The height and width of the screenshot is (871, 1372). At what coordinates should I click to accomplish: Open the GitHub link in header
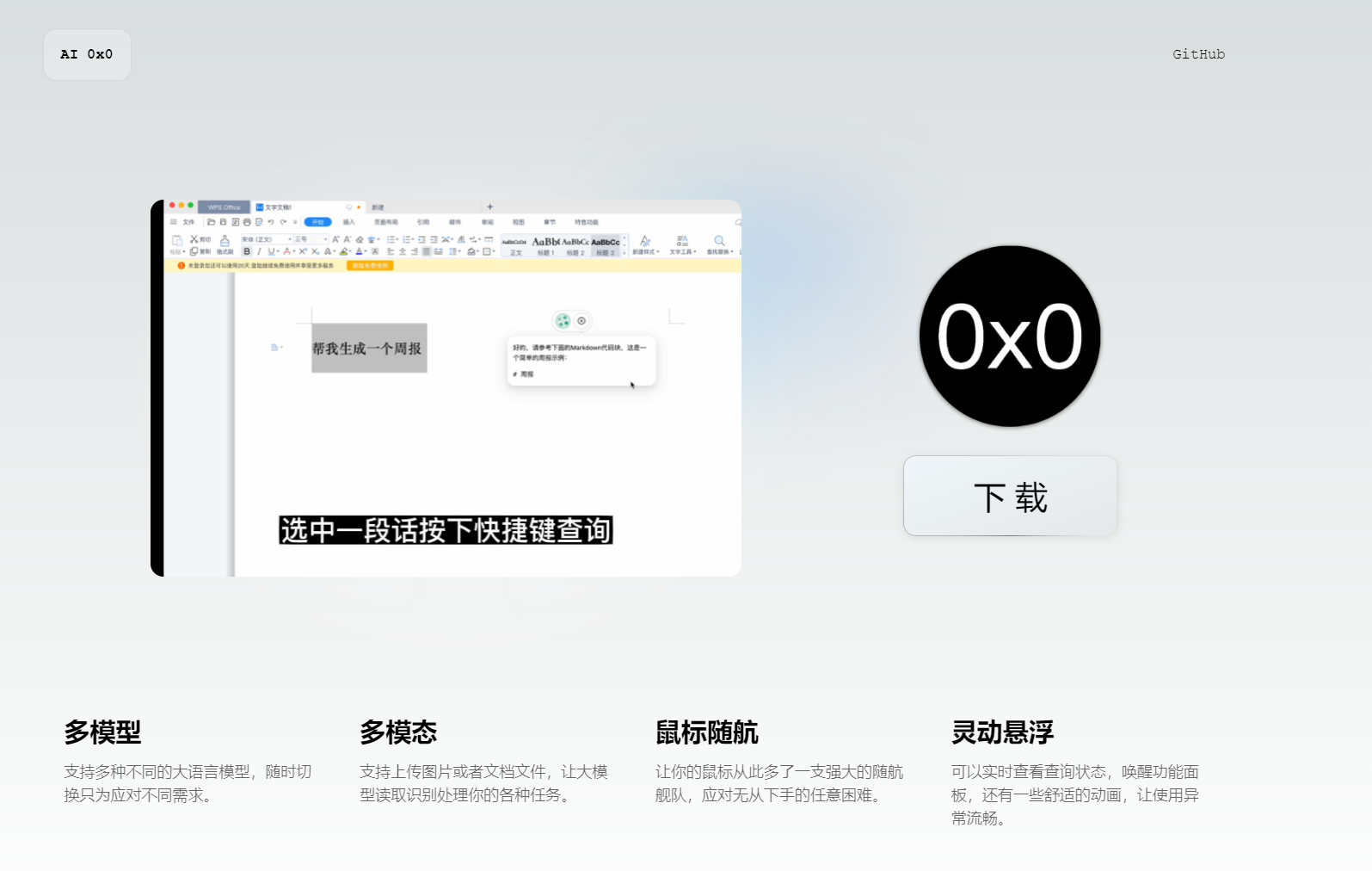(1198, 54)
